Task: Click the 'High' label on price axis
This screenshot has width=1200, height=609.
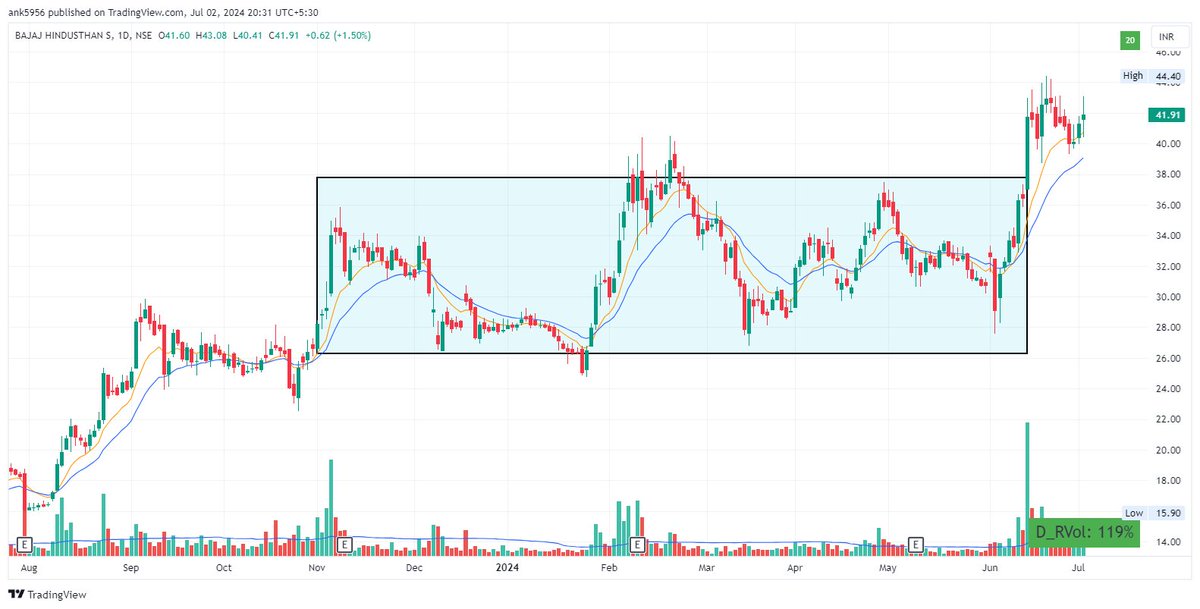Action: [x=1132, y=75]
